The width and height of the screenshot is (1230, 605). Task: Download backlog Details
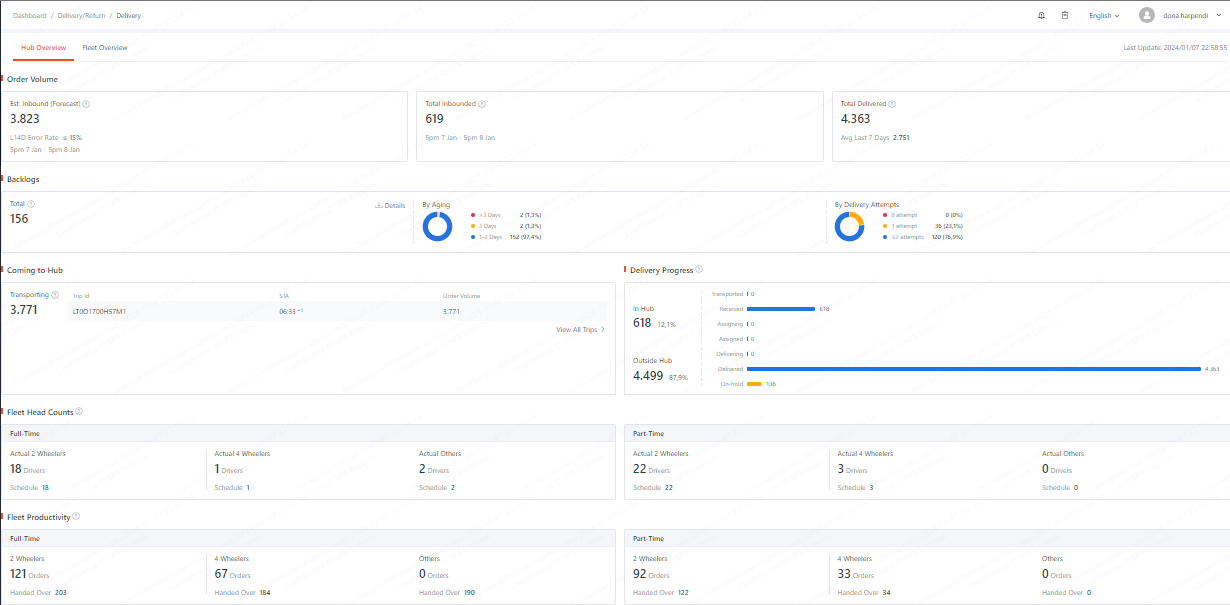(390, 205)
